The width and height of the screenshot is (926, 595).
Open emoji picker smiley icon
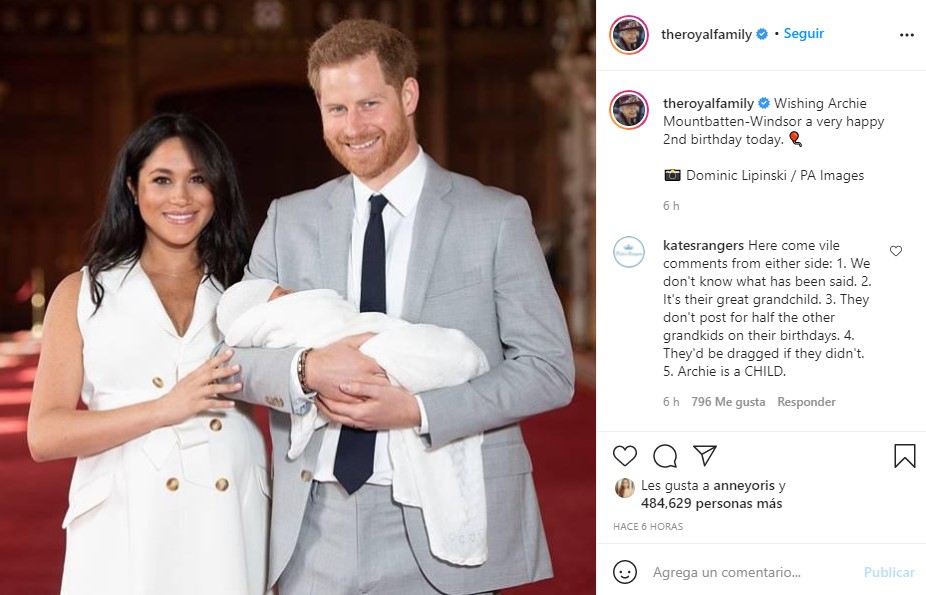click(x=625, y=572)
